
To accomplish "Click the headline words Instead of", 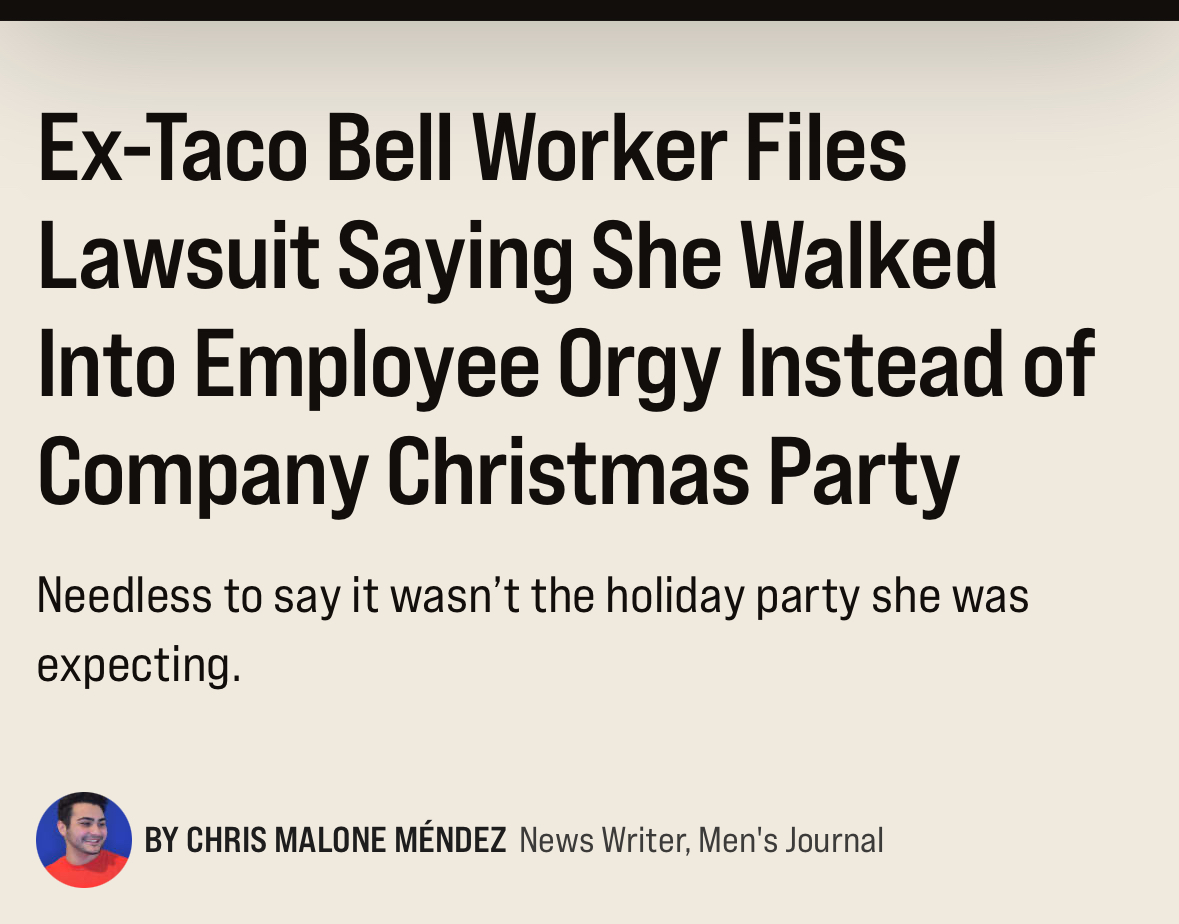I will coord(917,364).
